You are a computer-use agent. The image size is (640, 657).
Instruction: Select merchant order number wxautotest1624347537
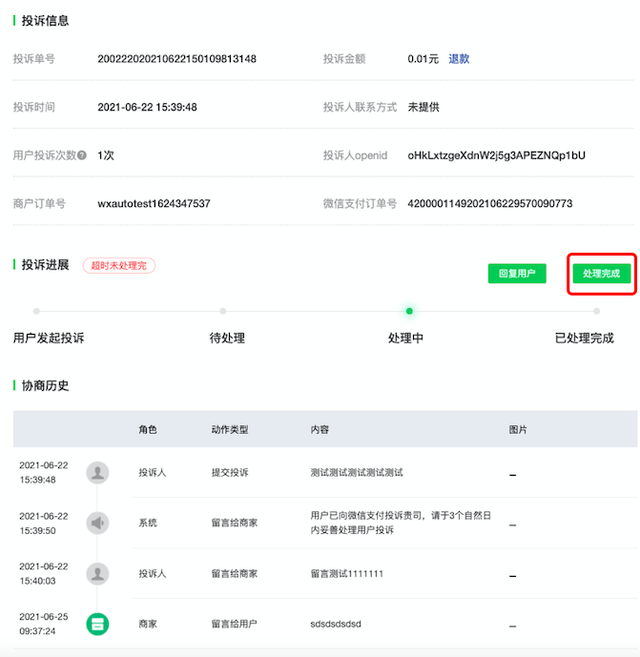click(x=154, y=204)
